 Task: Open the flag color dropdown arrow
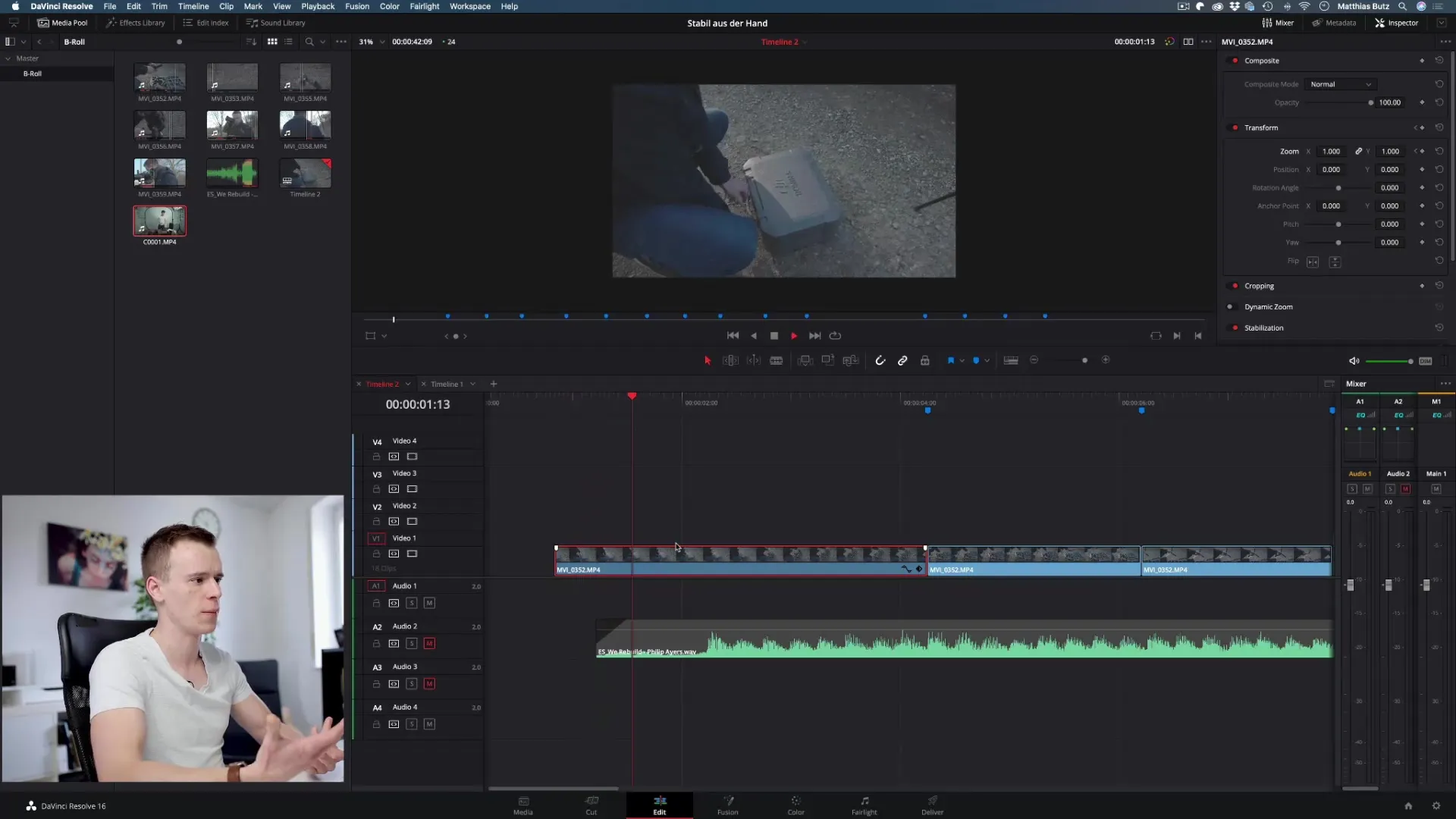click(x=962, y=361)
